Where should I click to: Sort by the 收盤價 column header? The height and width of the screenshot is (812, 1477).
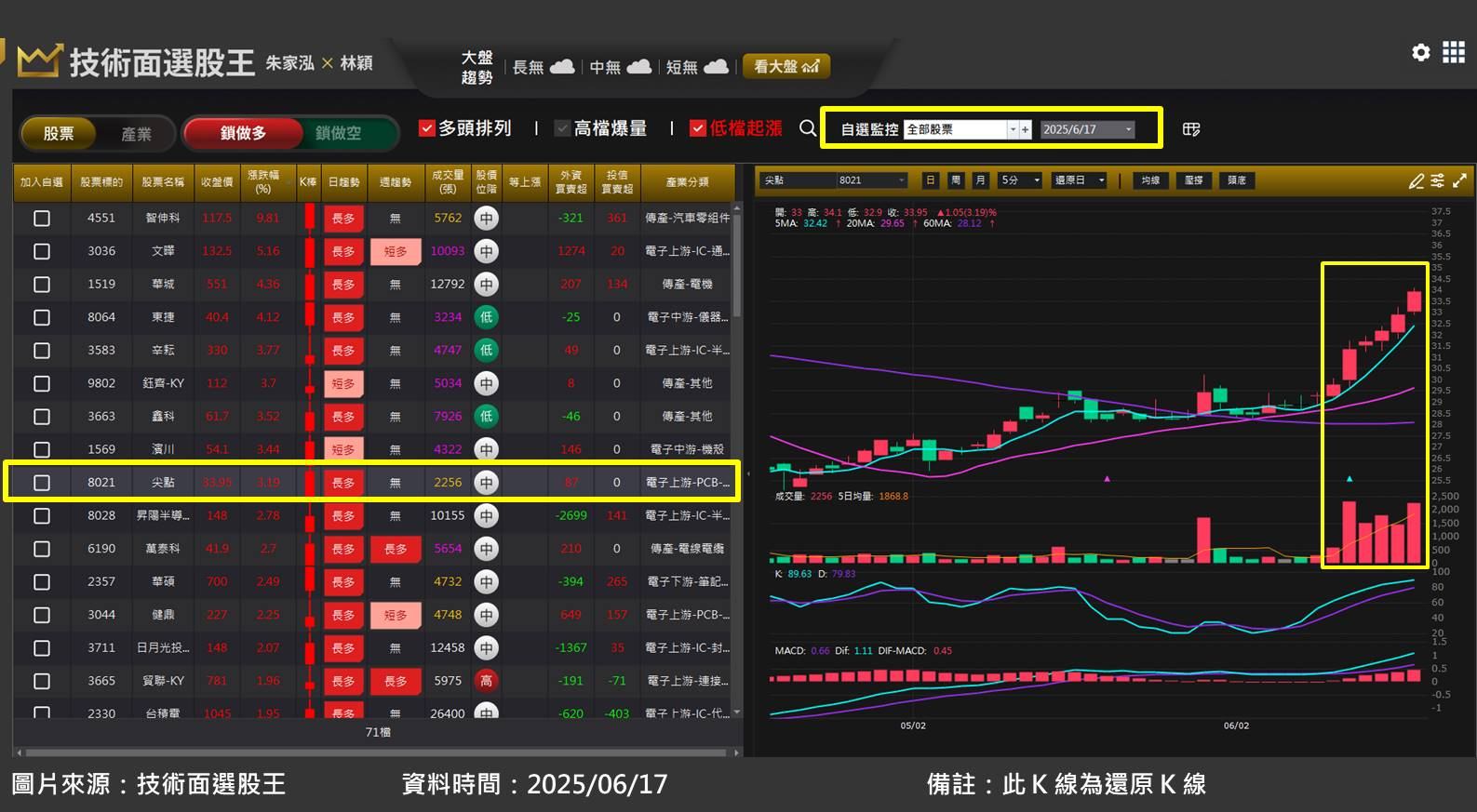click(x=217, y=181)
